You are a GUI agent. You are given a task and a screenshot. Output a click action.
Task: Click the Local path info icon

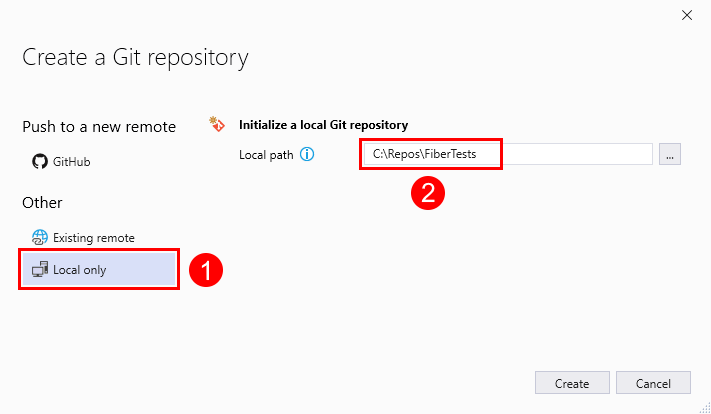308,154
